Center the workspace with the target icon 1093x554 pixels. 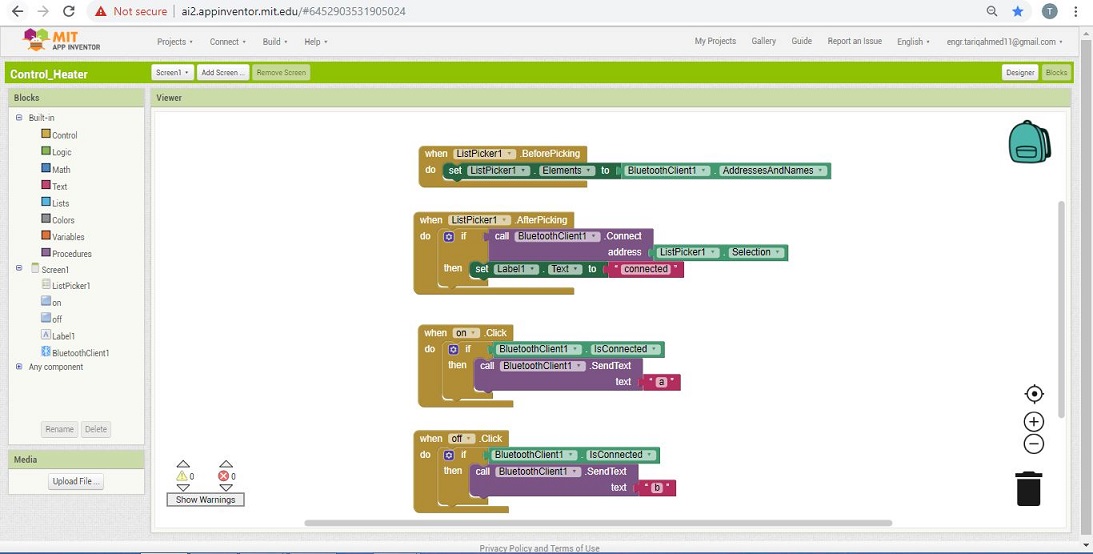coord(1034,394)
